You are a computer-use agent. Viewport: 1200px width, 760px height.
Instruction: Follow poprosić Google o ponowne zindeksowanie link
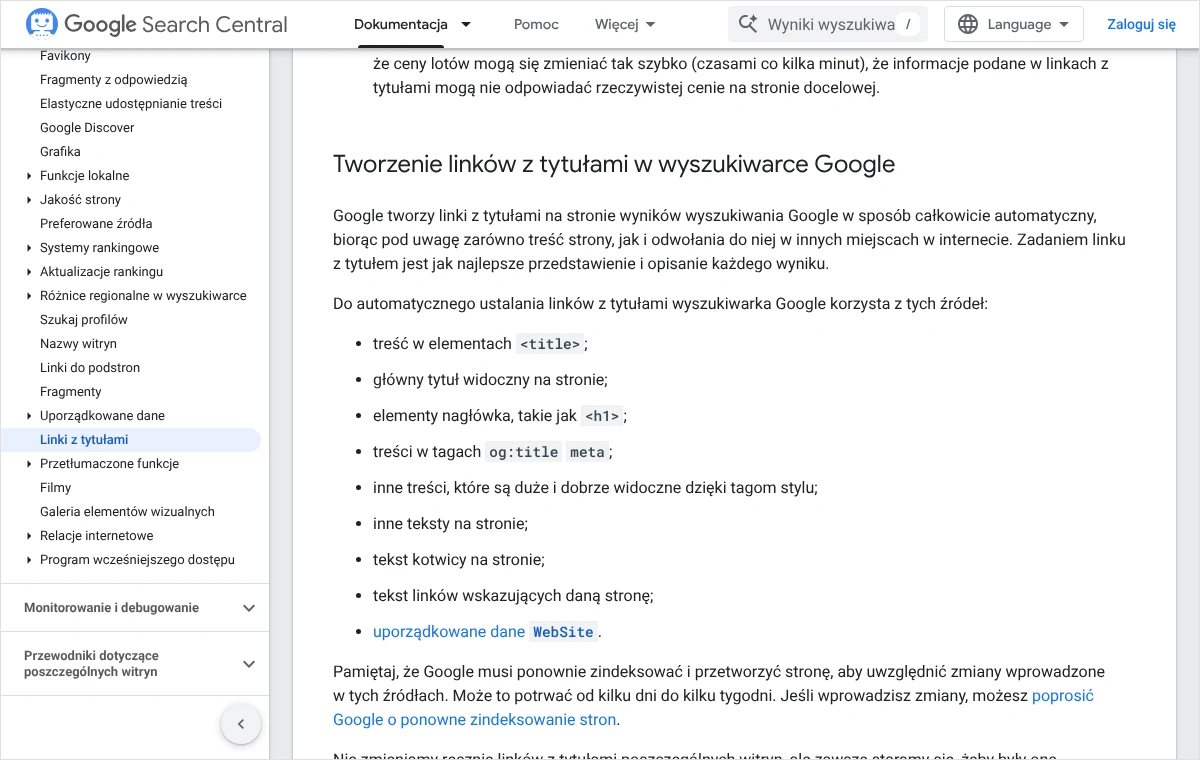713,708
